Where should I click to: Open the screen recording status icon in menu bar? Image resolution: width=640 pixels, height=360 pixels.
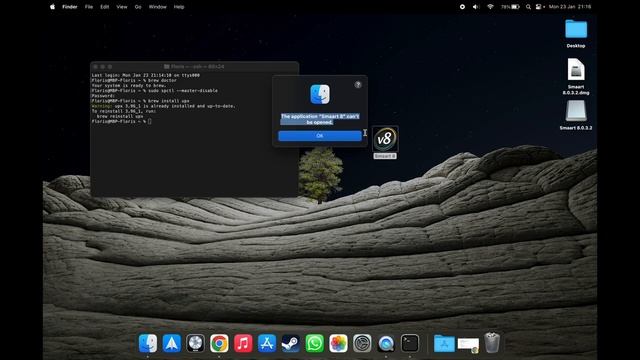462,7
